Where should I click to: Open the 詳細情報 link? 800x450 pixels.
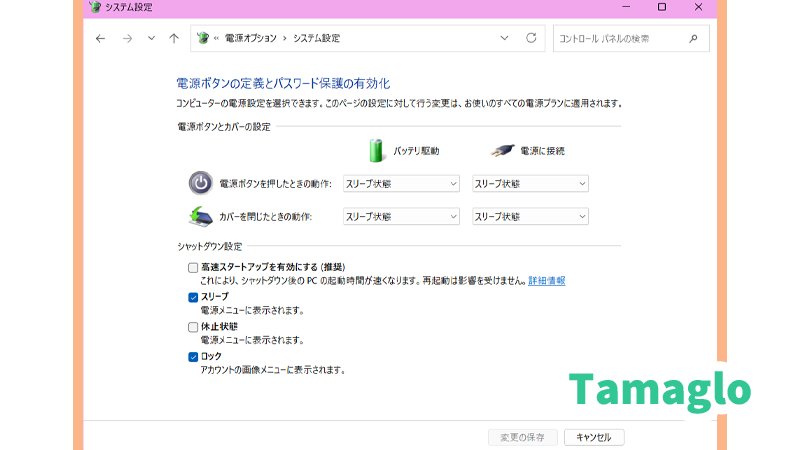pos(546,281)
